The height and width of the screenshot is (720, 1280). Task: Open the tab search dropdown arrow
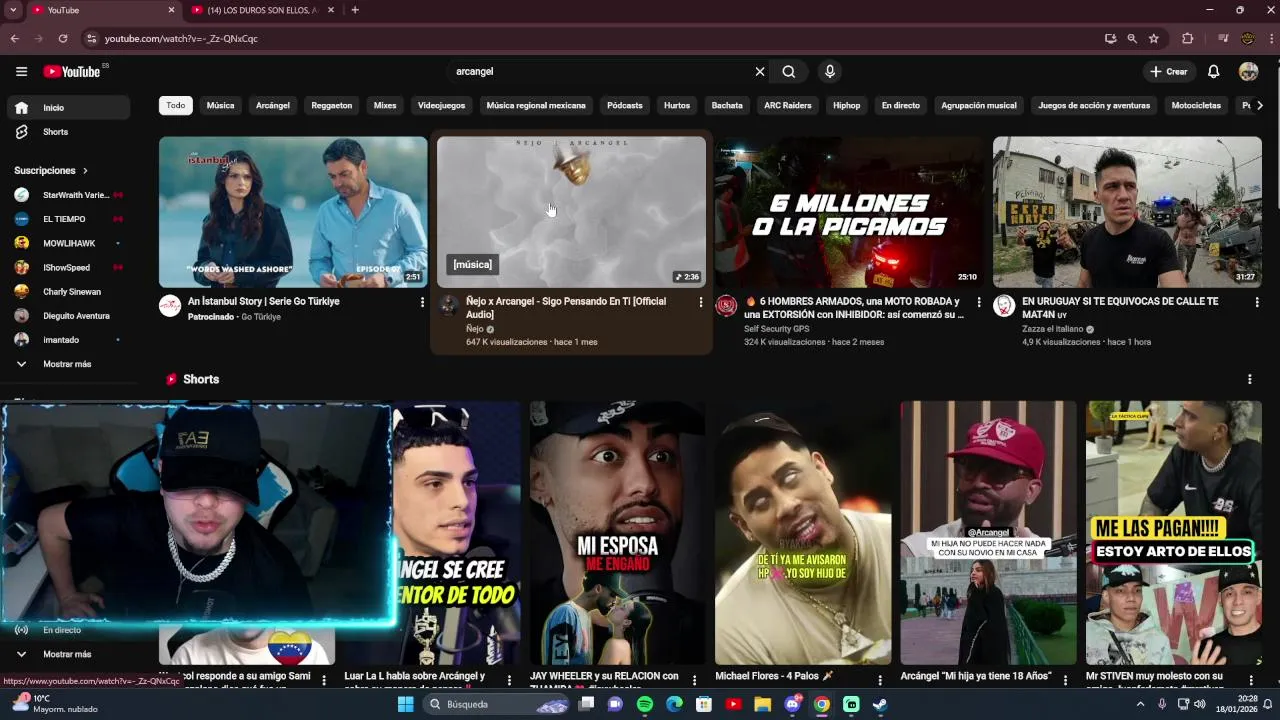[x=13, y=10]
